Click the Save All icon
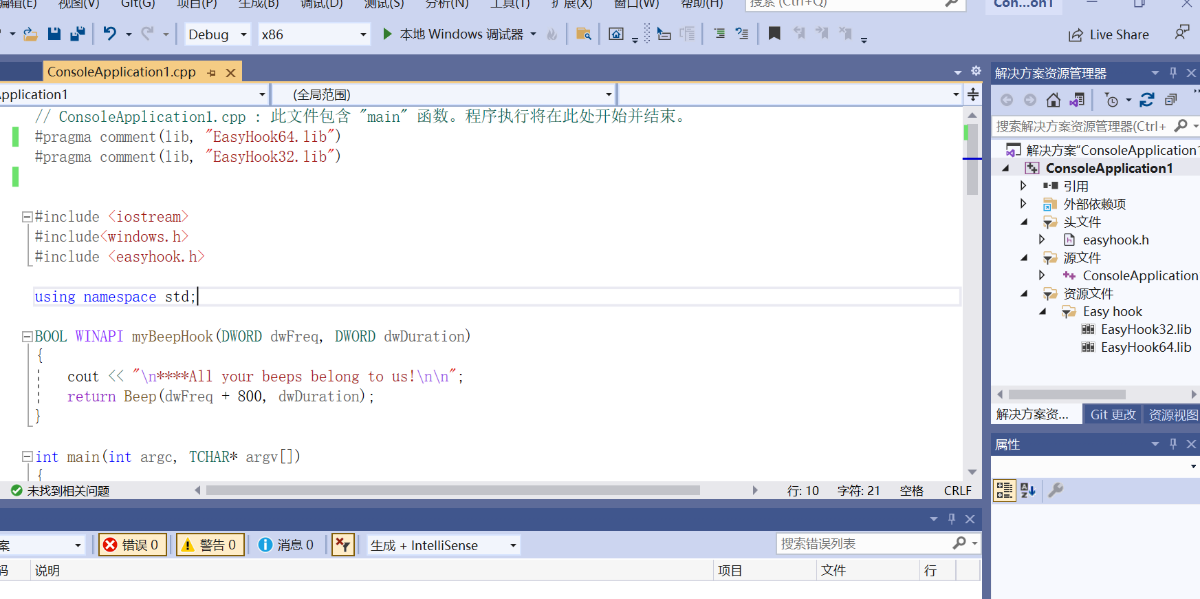This screenshot has height=599, width=1200. [x=77, y=34]
